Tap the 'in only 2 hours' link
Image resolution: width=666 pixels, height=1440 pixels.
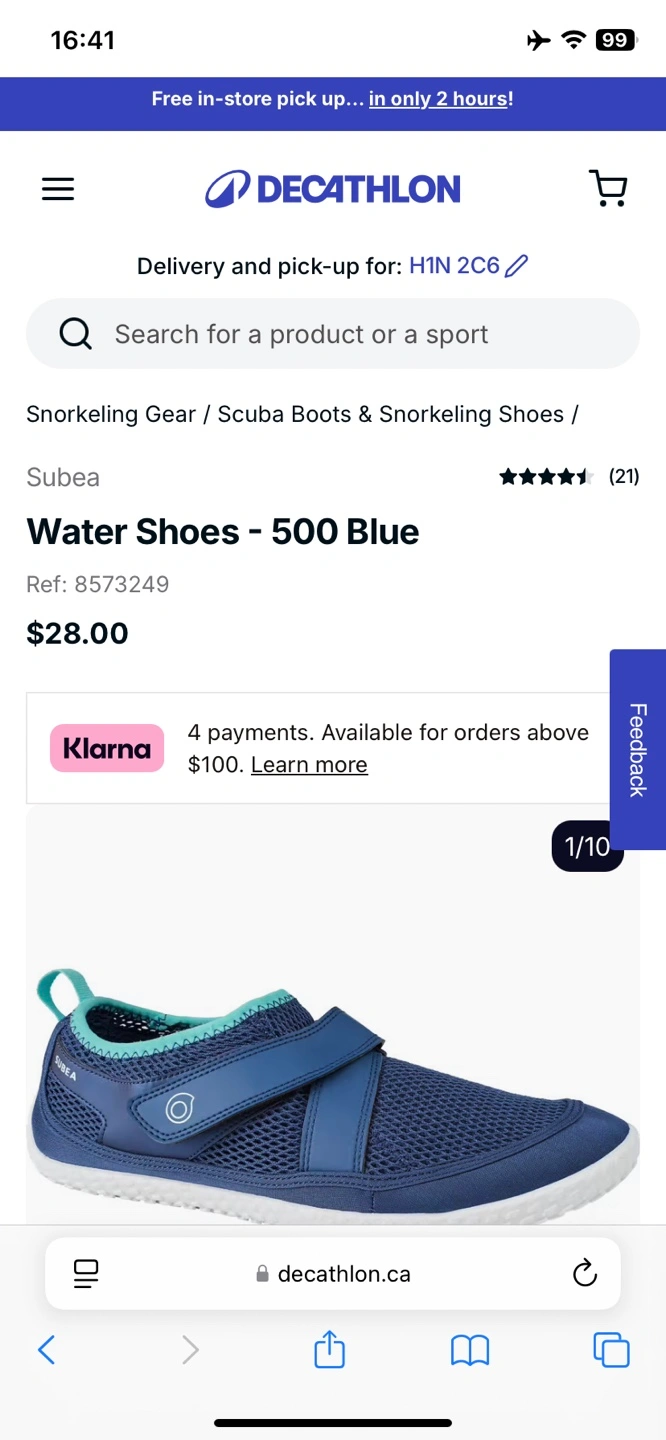(x=439, y=99)
